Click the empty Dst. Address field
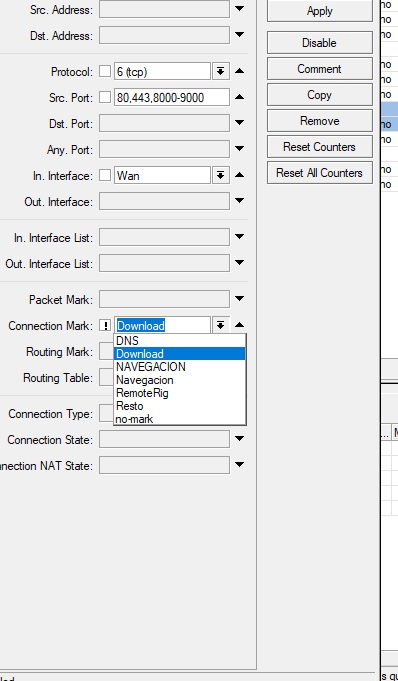The image size is (398, 681). point(164,35)
